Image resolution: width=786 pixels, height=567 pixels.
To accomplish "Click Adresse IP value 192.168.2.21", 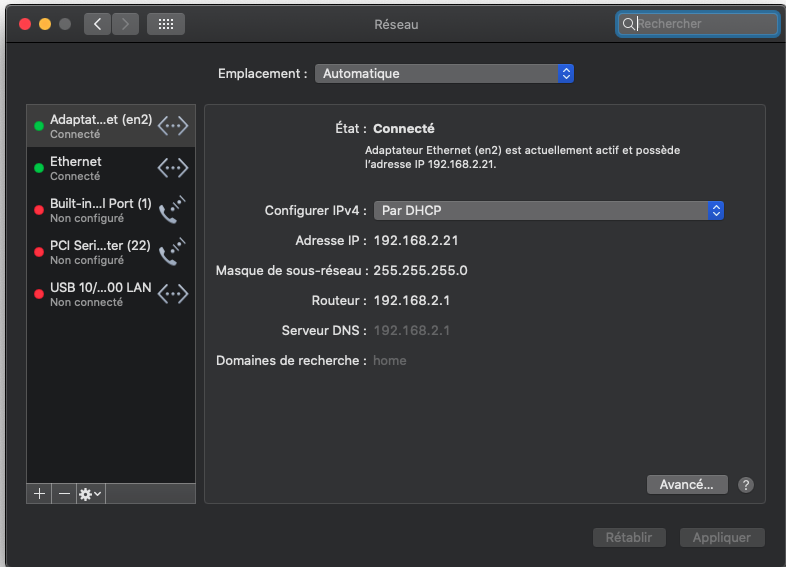I will (x=416, y=241).
